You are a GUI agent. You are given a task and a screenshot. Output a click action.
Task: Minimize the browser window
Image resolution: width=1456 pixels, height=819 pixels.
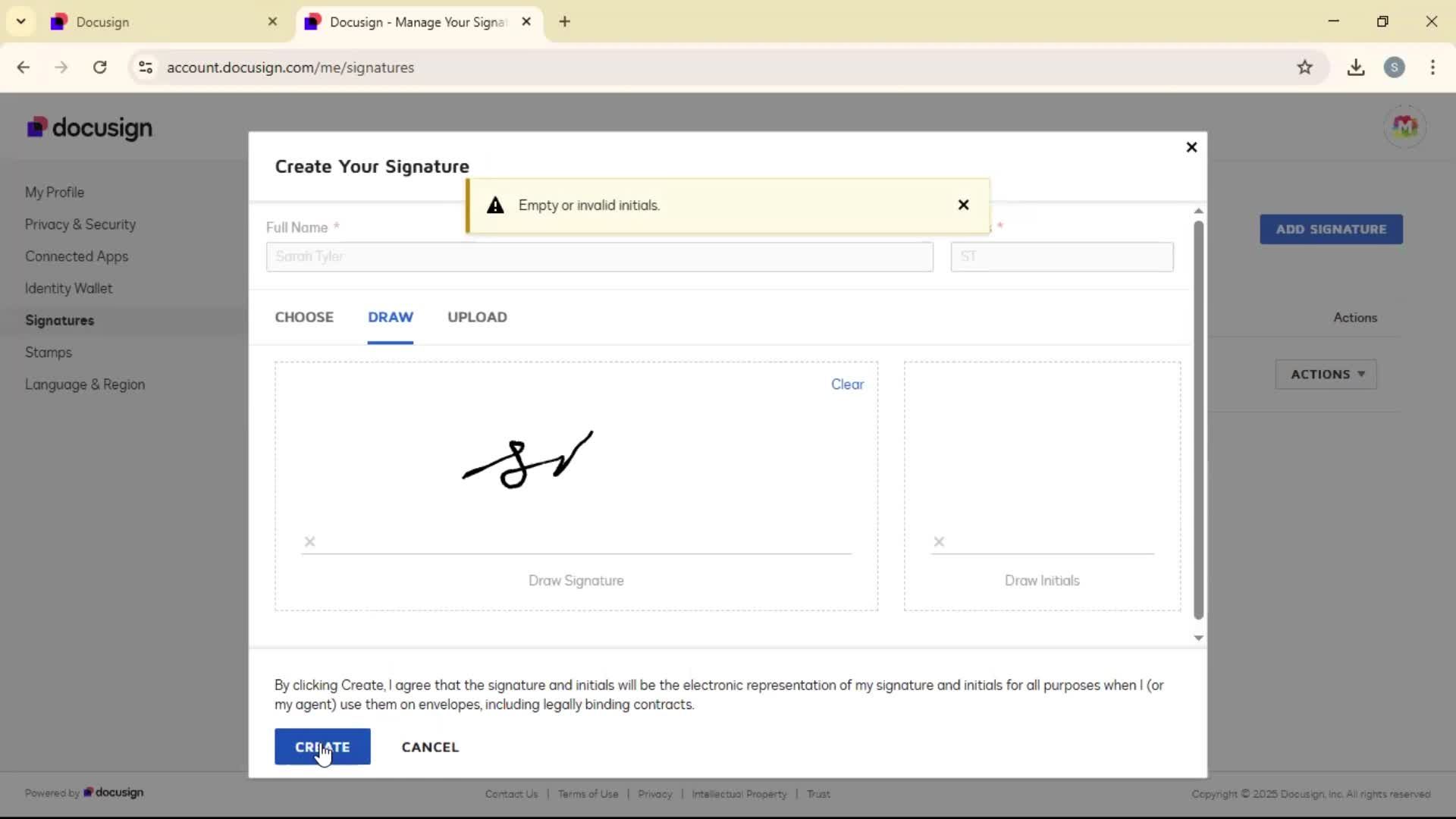1334,21
